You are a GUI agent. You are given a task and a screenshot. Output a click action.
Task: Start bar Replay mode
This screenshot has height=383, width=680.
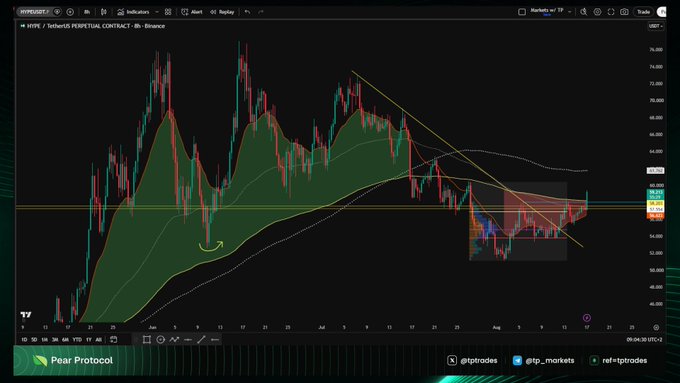point(222,12)
